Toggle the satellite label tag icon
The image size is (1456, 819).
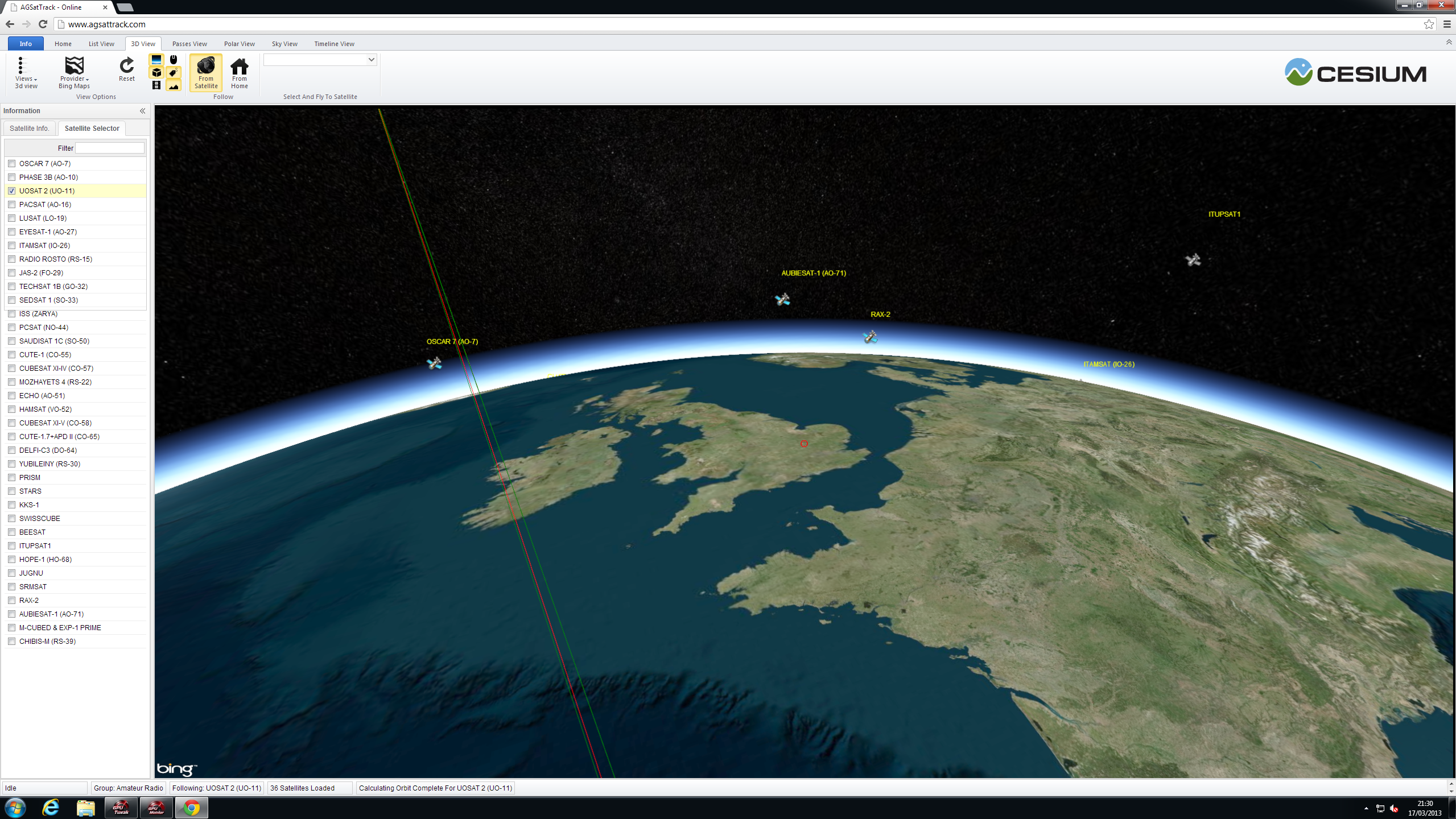(x=174, y=72)
